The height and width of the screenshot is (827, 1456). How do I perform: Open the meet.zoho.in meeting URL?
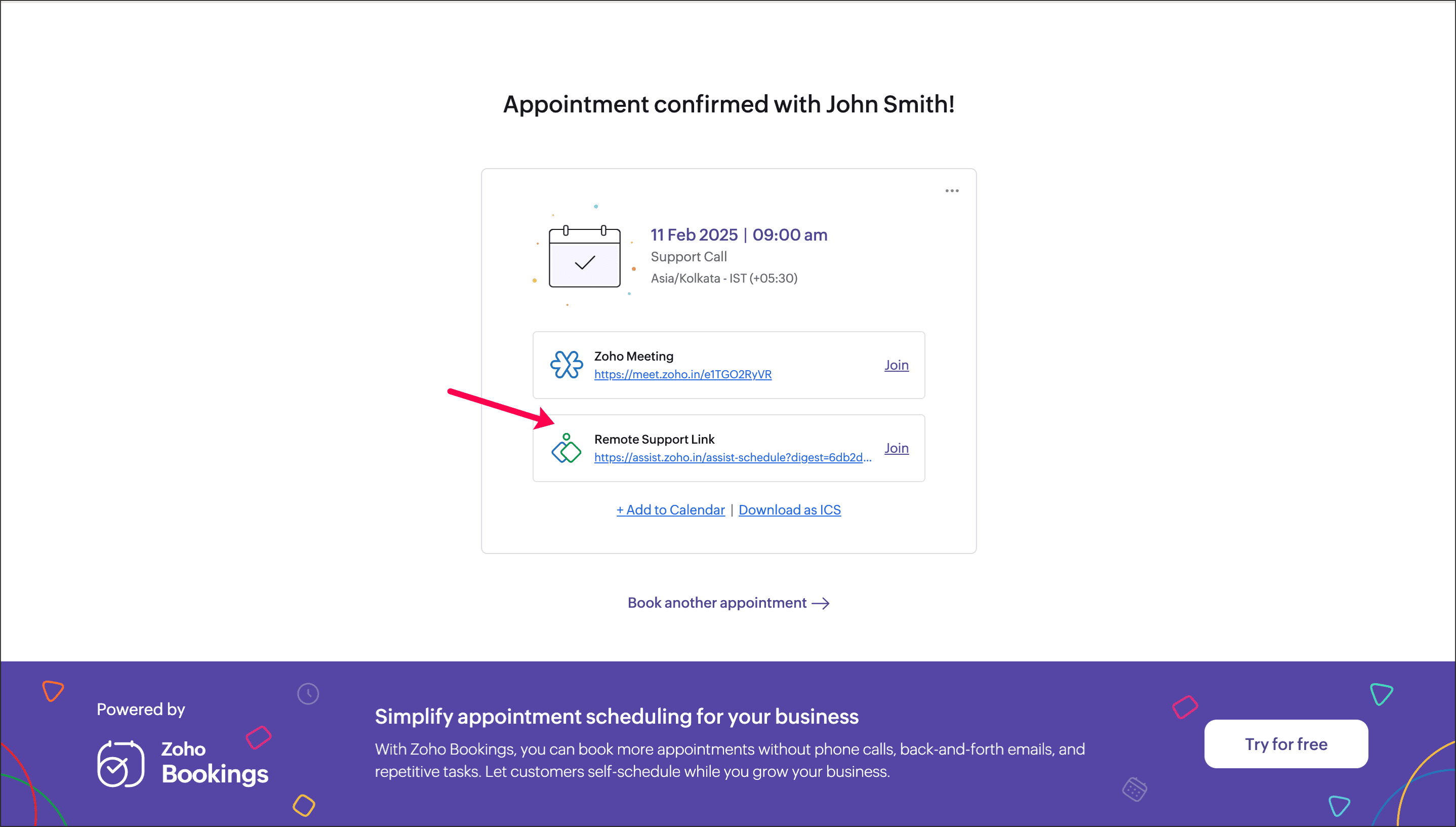click(682, 374)
